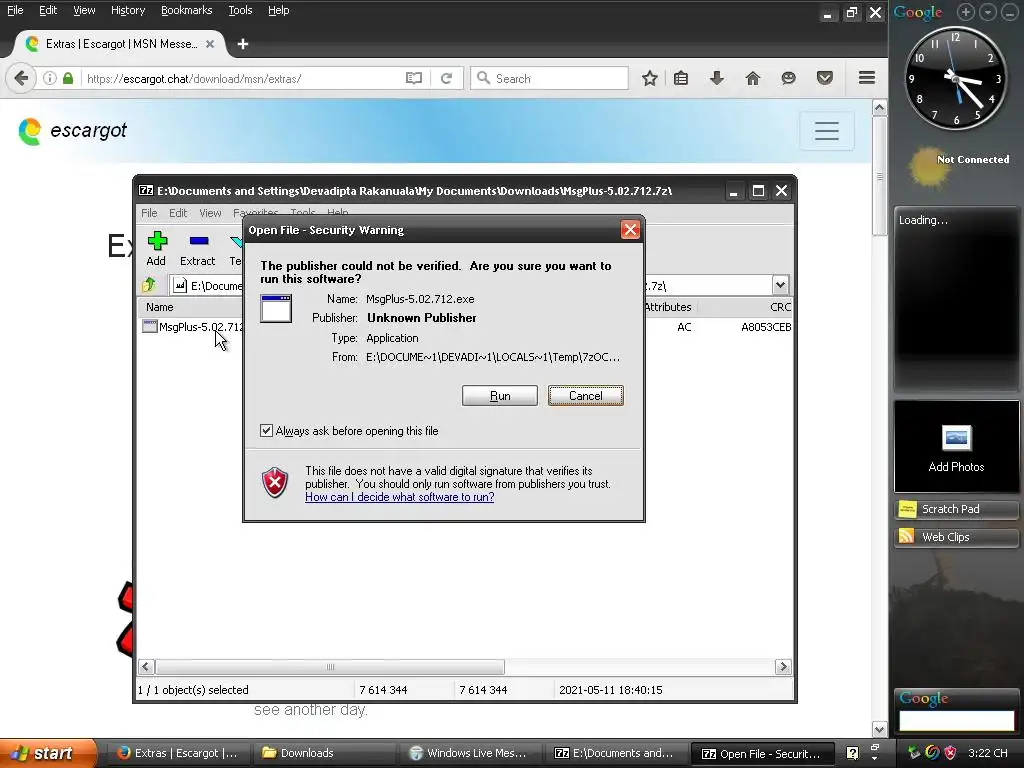
Task: Click the 7-Zip up-folder icon
Action: [150, 285]
